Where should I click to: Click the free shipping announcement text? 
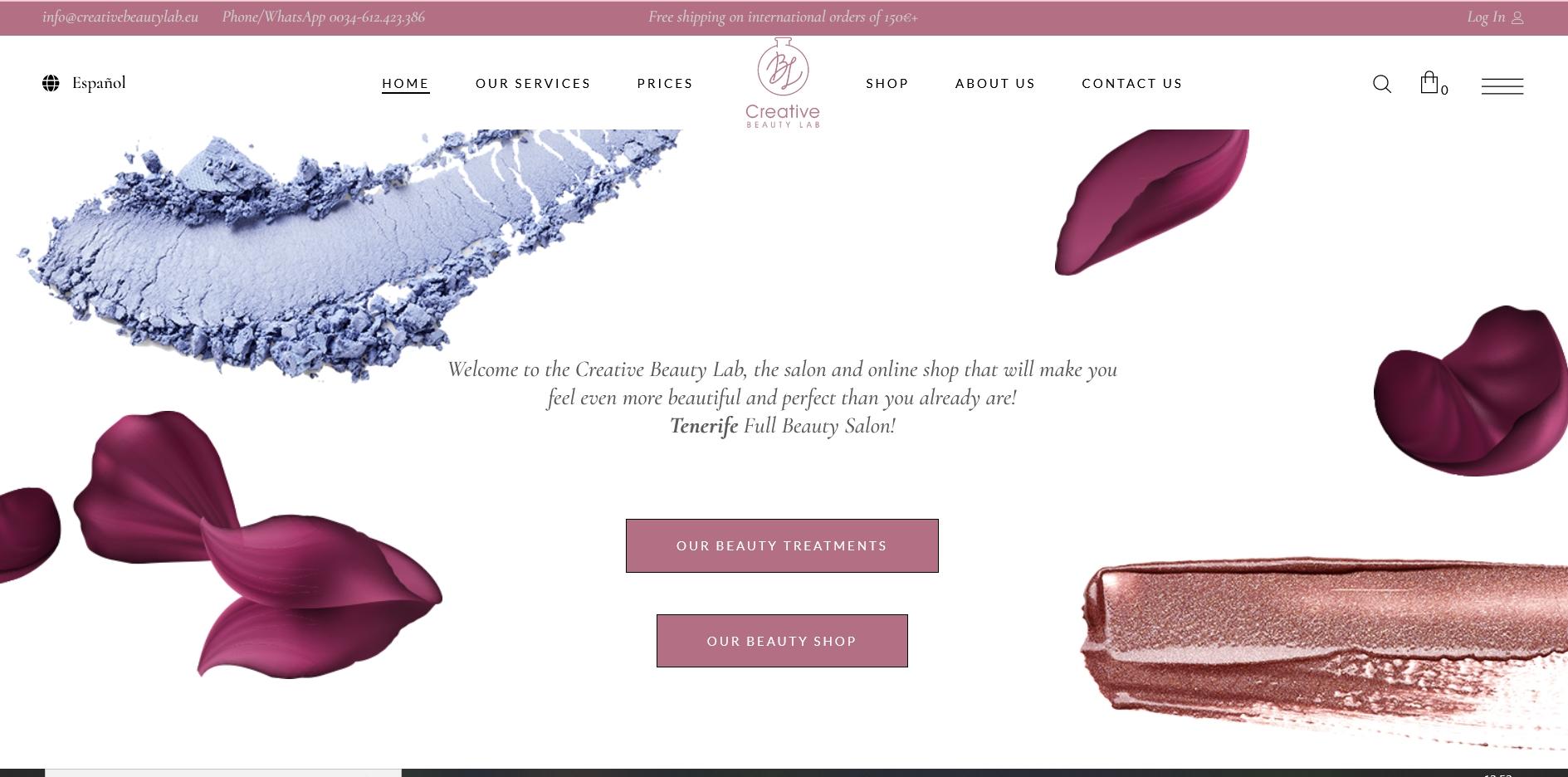[783, 17]
